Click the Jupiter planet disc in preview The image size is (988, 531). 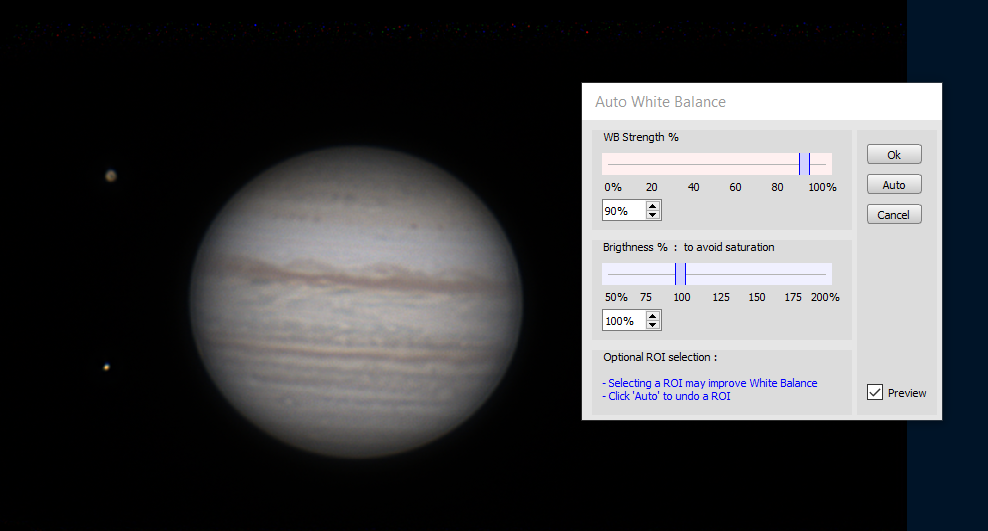(x=356, y=302)
